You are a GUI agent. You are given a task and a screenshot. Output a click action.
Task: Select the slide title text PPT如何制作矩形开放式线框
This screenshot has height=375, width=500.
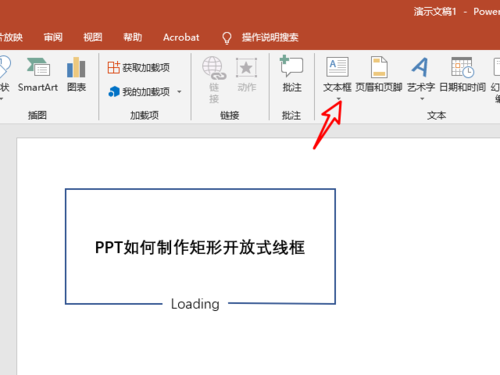click(200, 247)
